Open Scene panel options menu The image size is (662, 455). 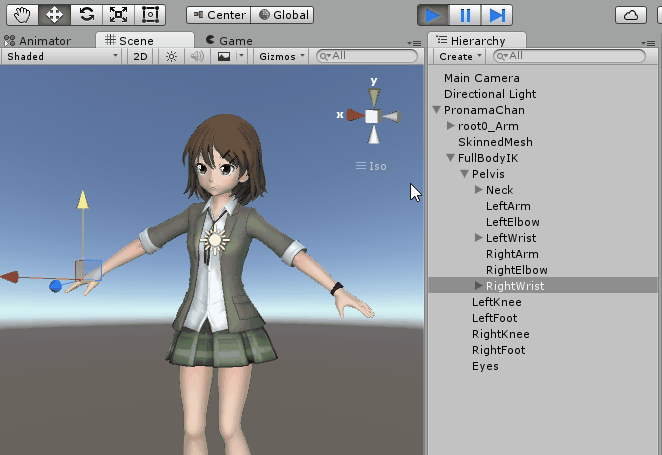[x=415, y=43]
